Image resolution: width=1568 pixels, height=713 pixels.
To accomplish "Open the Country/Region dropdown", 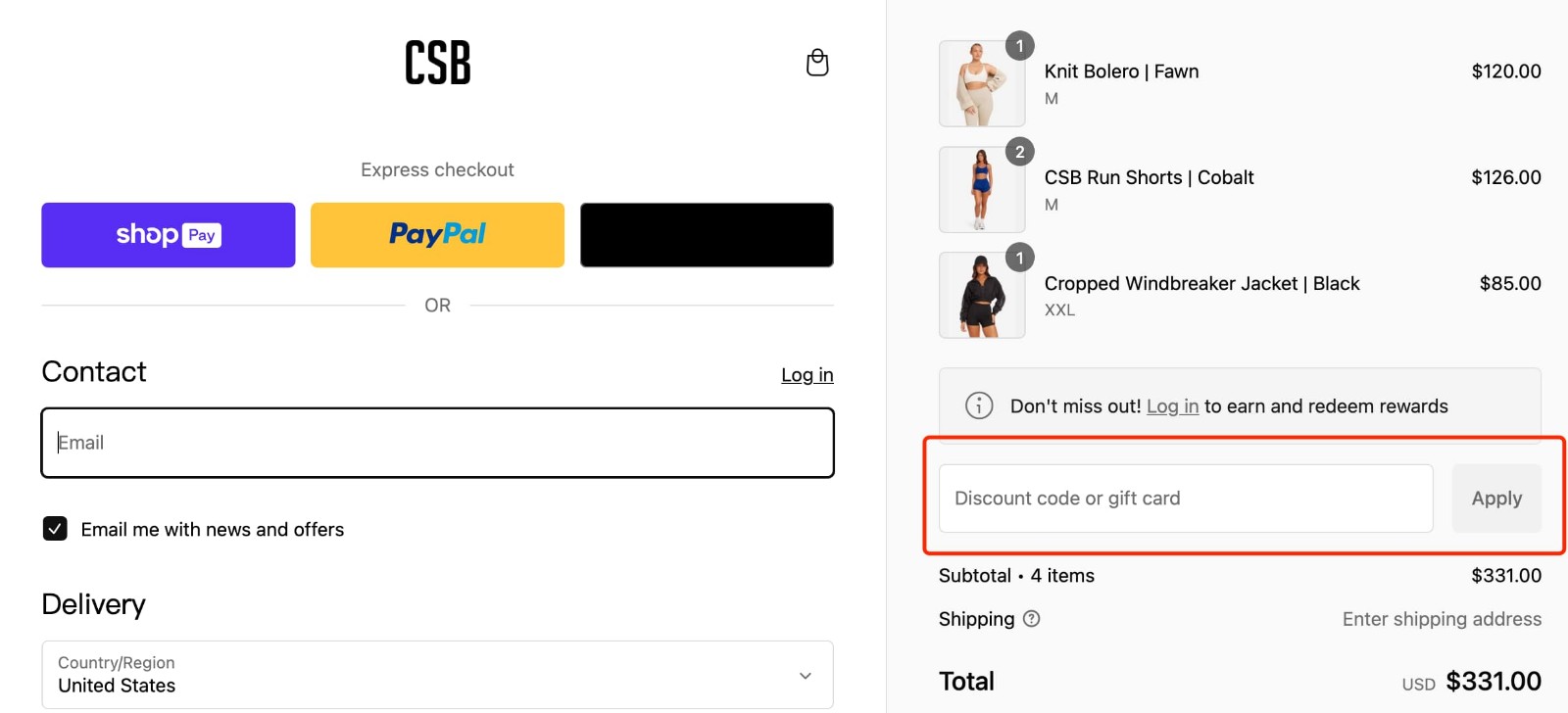I will coord(437,675).
